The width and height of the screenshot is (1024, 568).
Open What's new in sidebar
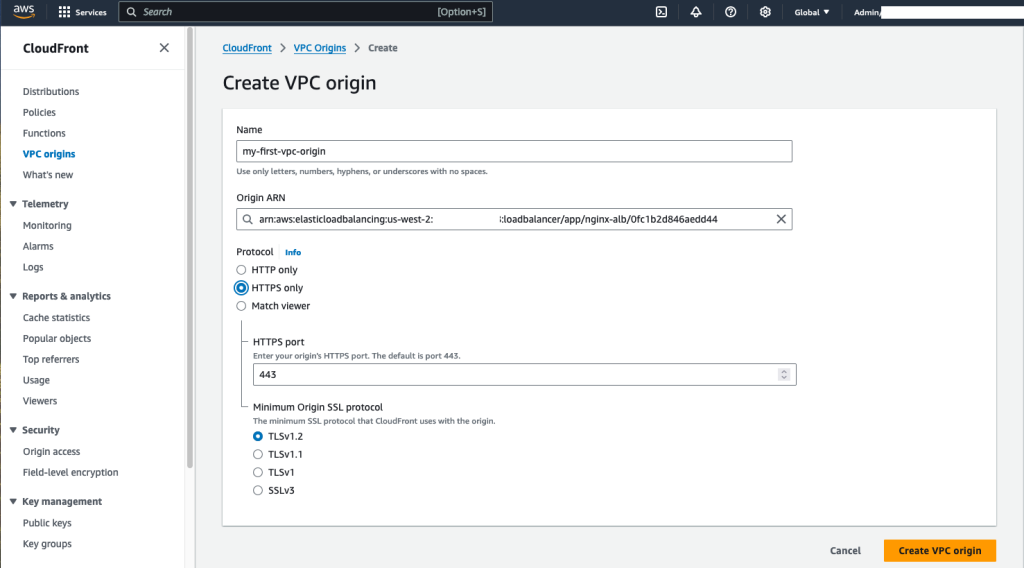[48, 175]
